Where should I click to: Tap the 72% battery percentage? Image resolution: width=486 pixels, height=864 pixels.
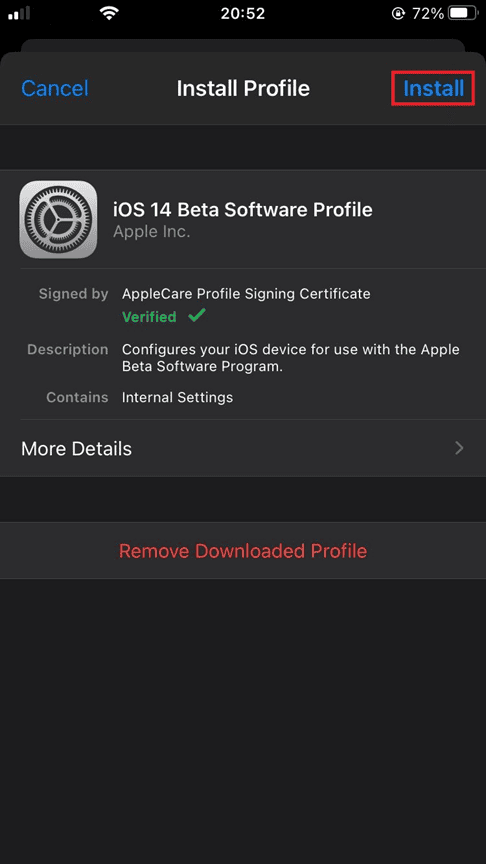point(428,13)
